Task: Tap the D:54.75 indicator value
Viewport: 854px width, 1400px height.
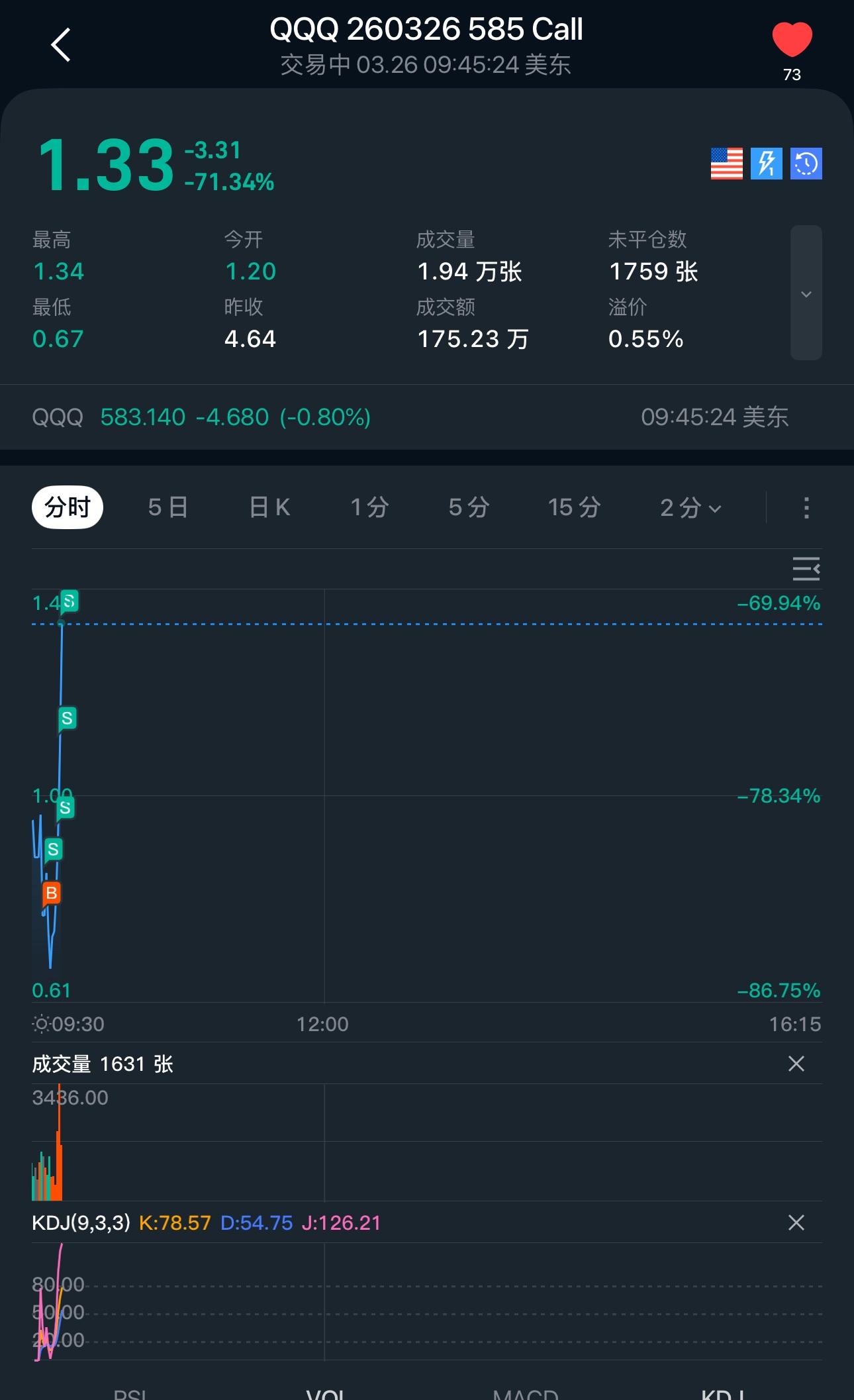Action: coord(256,1223)
